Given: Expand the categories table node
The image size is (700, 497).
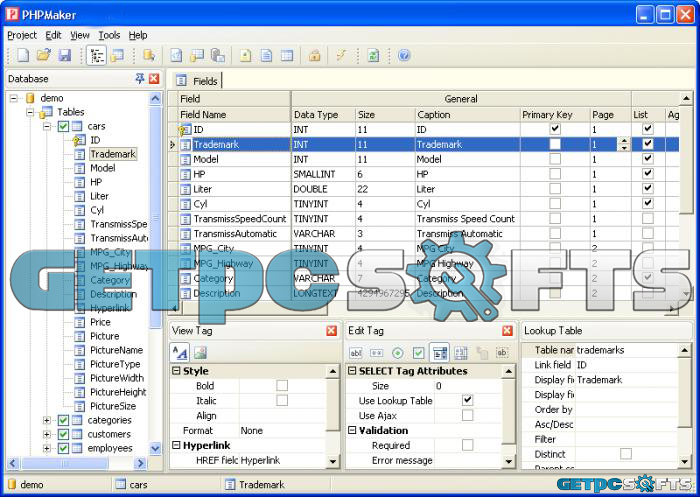Looking at the screenshot, I should [x=47, y=420].
